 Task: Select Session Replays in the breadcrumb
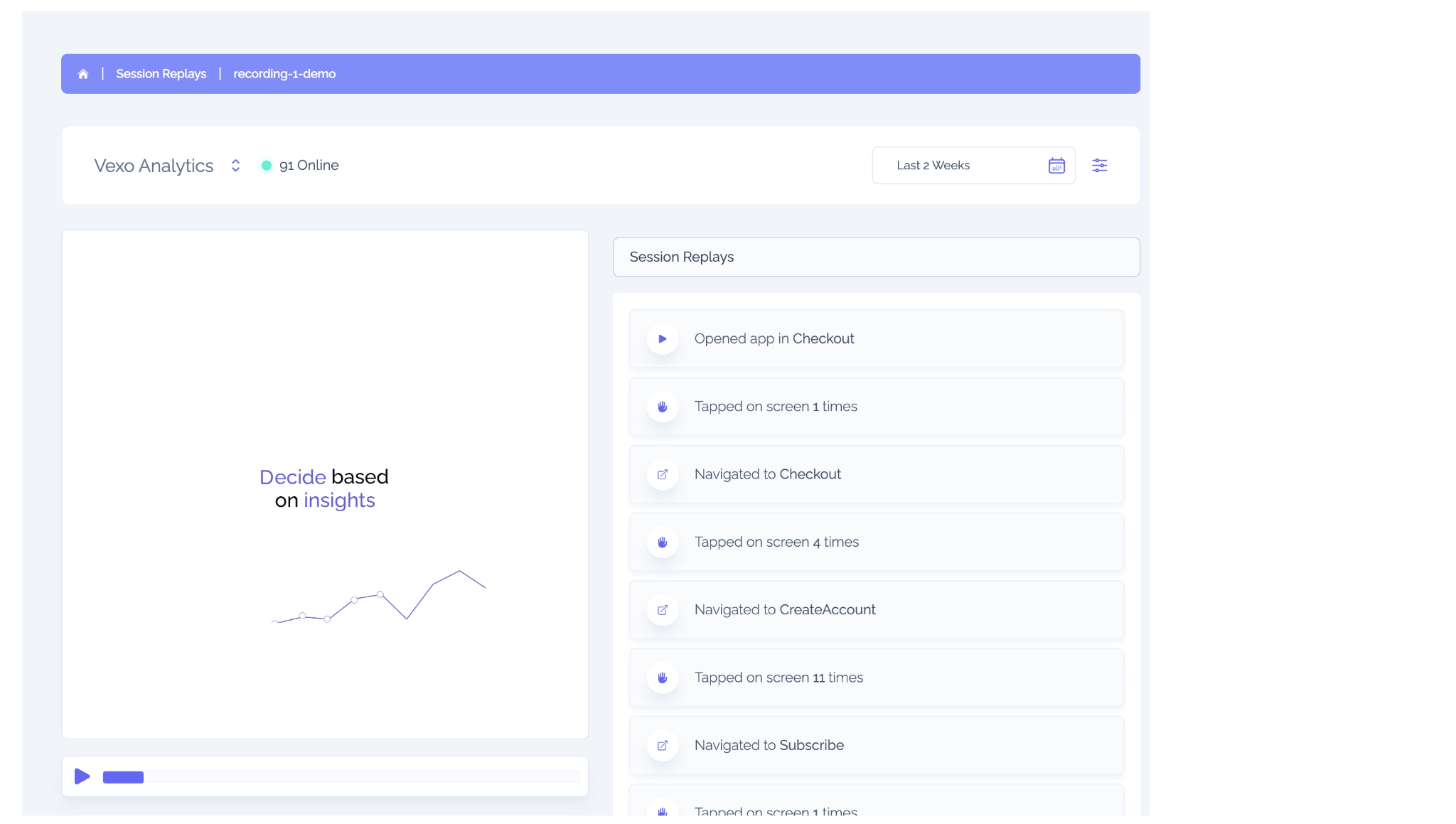161,73
